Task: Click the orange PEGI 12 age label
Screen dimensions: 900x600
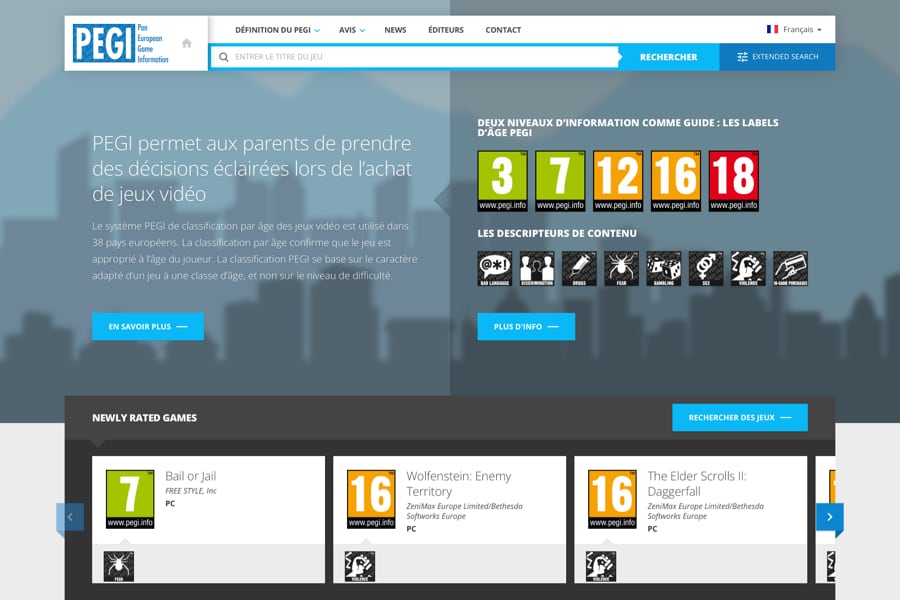Action: pyautogui.click(x=617, y=181)
